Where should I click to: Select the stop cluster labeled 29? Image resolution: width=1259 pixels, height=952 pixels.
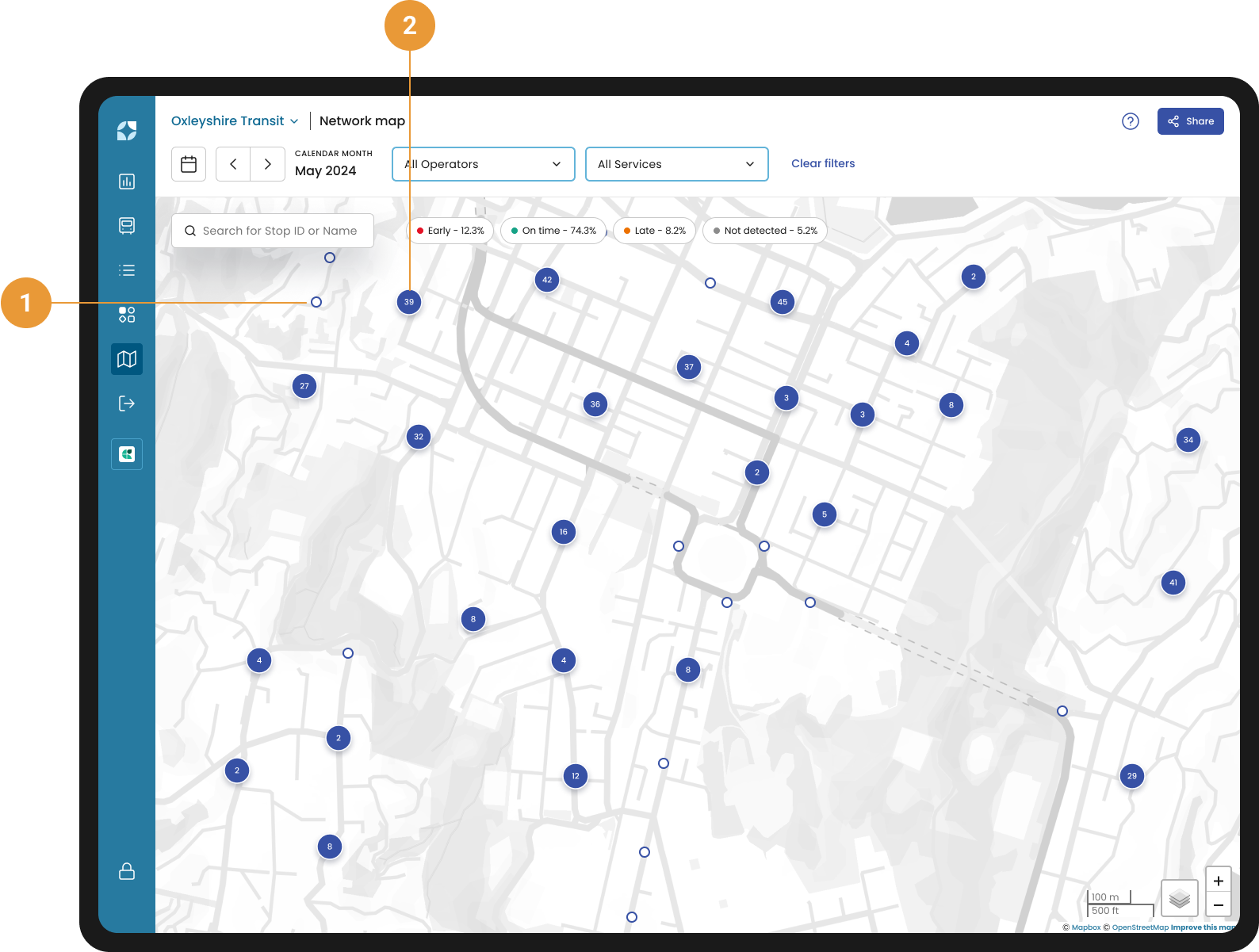(x=1132, y=776)
